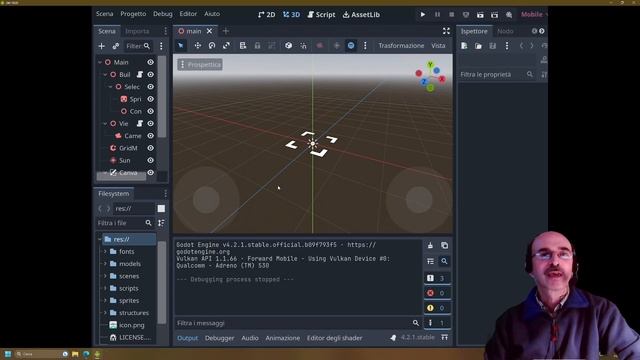
Task: Collapse the Buil node in scene tree
Action: tap(105, 74)
